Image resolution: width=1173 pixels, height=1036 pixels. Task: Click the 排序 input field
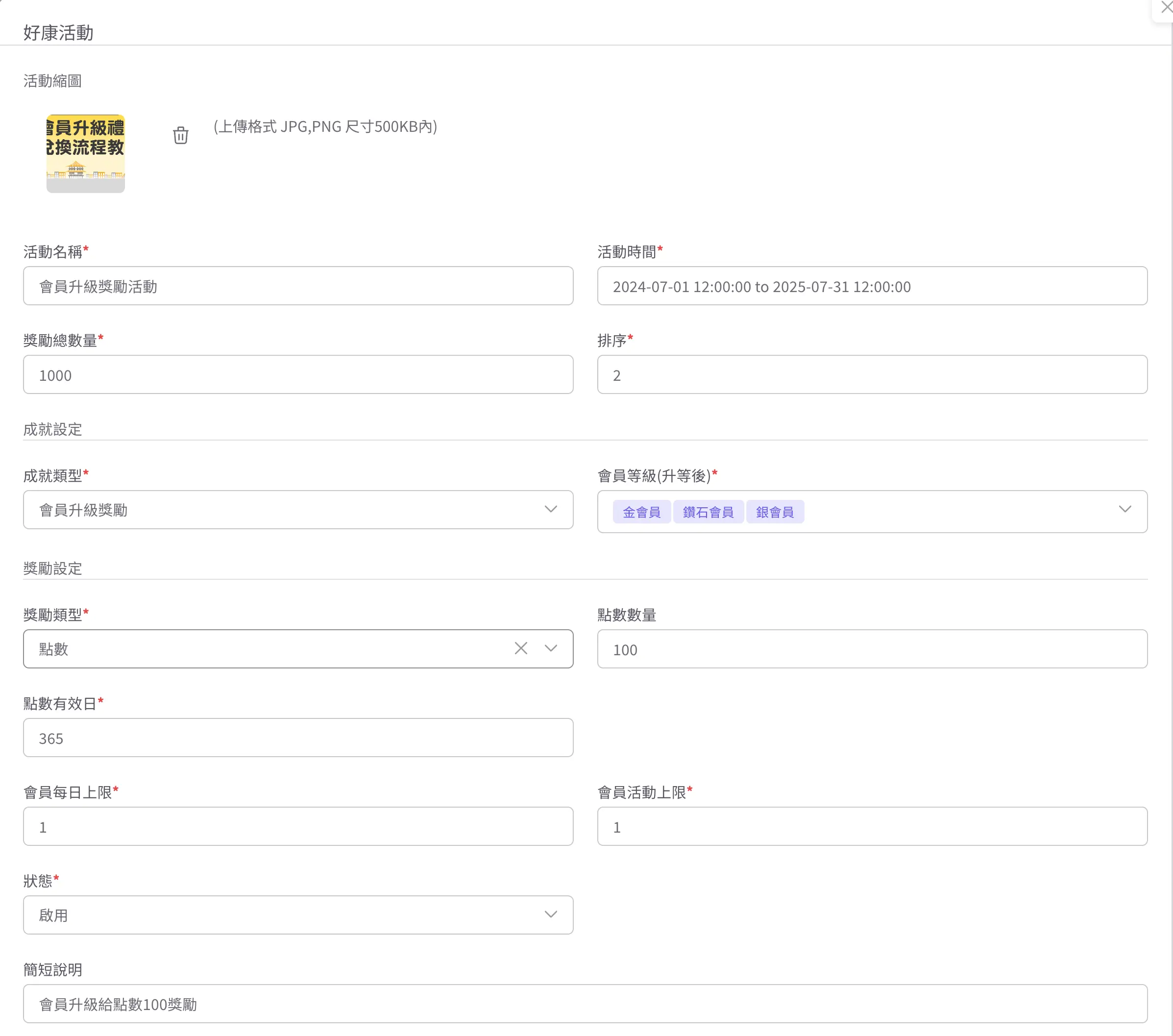coord(872,375)
